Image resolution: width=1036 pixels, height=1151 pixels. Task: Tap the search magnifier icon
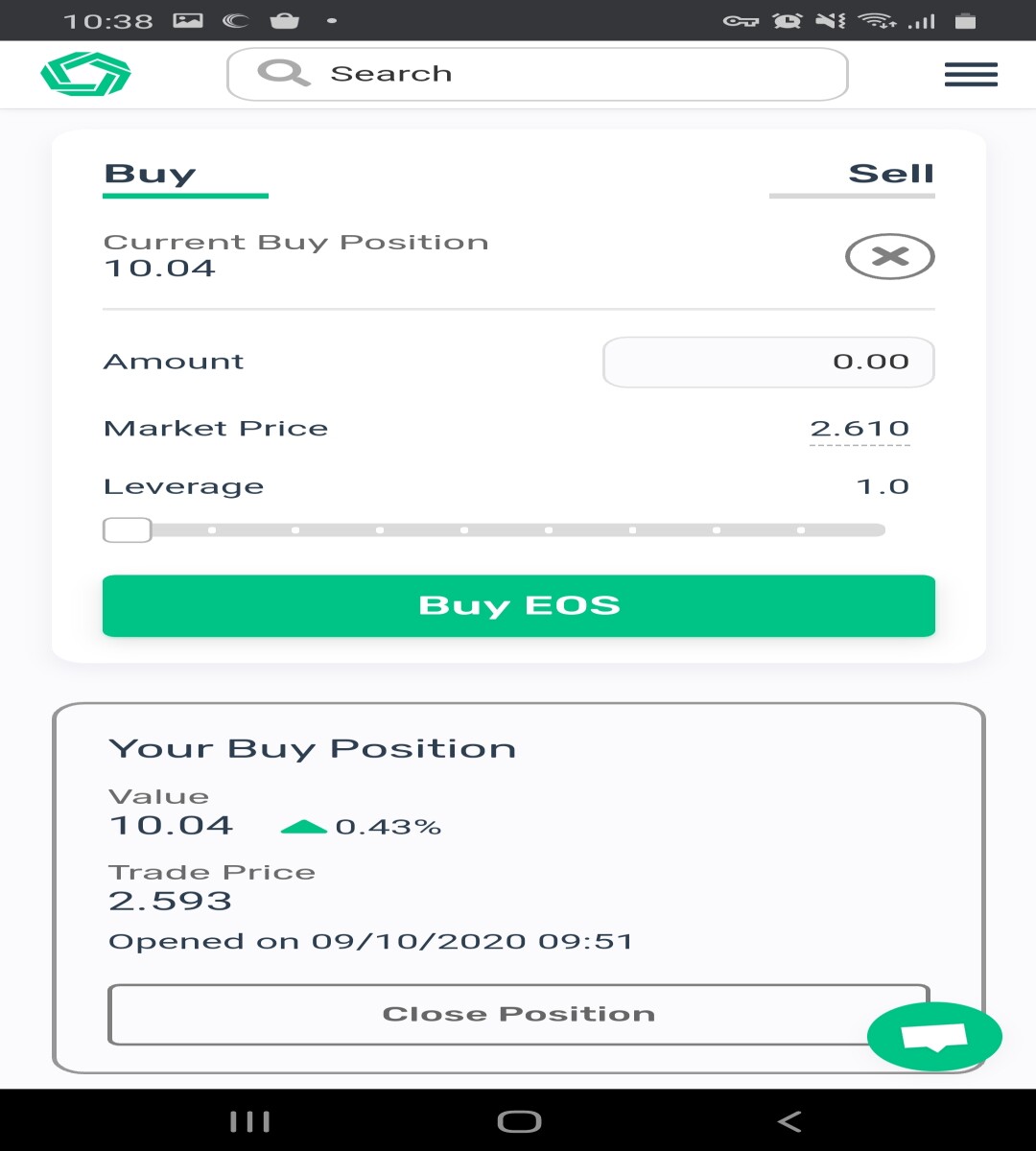283,73
